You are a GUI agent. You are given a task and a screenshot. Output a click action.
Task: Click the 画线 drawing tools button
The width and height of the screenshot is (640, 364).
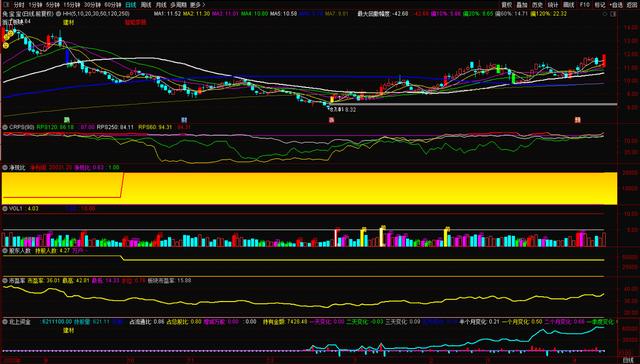pyautogui.click(x=569, y=5)
